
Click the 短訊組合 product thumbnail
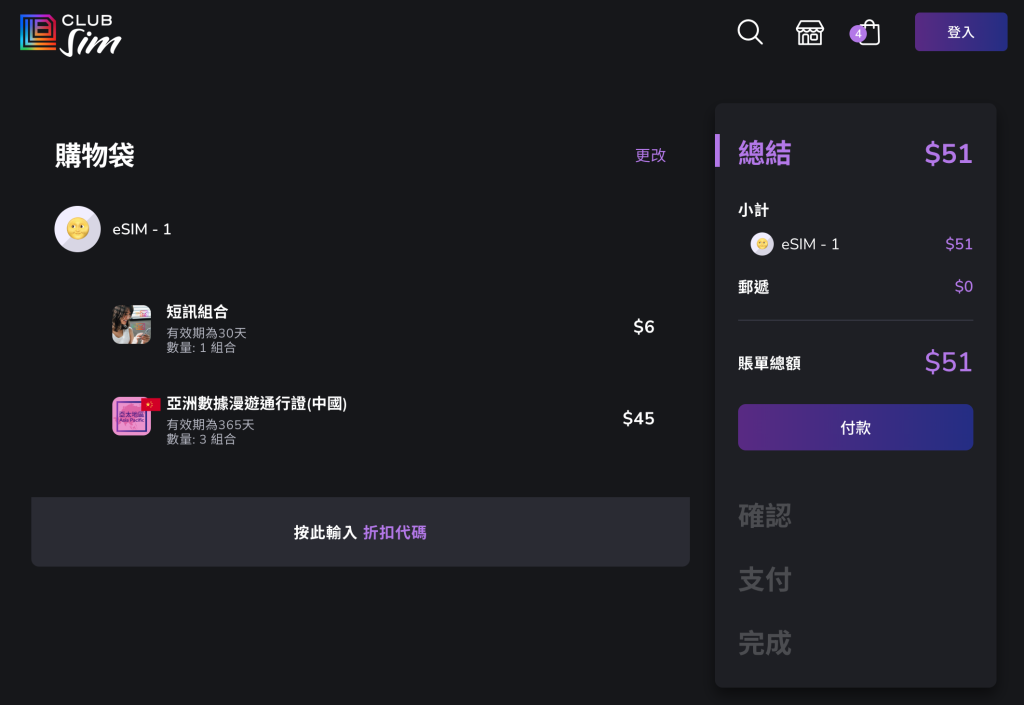(131, 325)
